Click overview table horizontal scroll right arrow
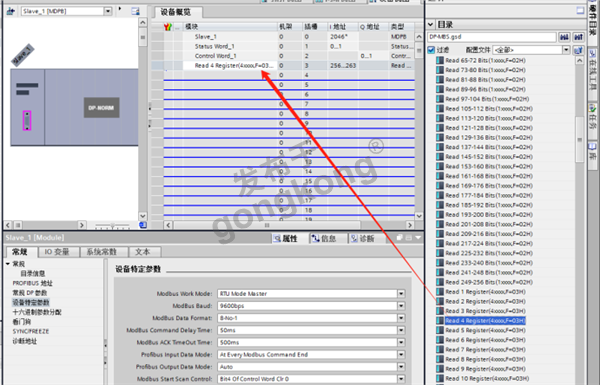600x385 pixels. click(410, 225)
